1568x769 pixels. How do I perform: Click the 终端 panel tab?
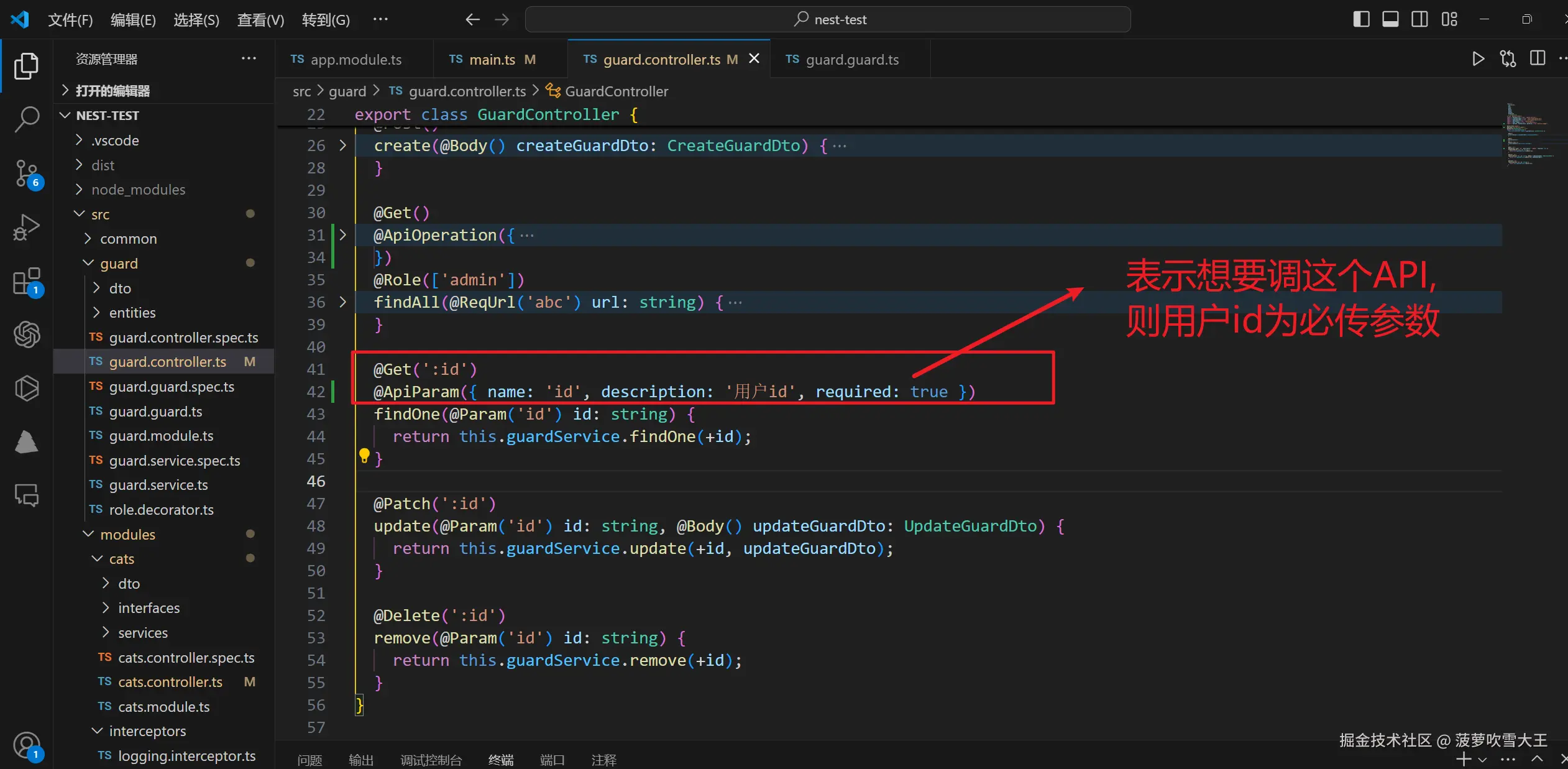[x=500, y=760]
